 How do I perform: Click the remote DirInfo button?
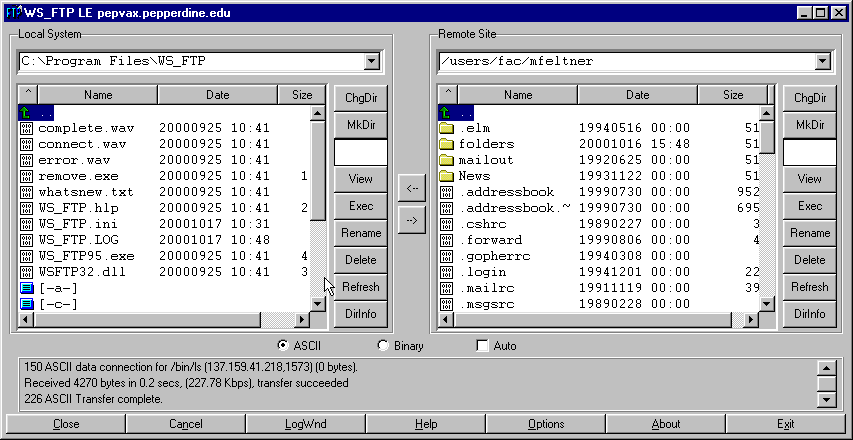(810, 314)
